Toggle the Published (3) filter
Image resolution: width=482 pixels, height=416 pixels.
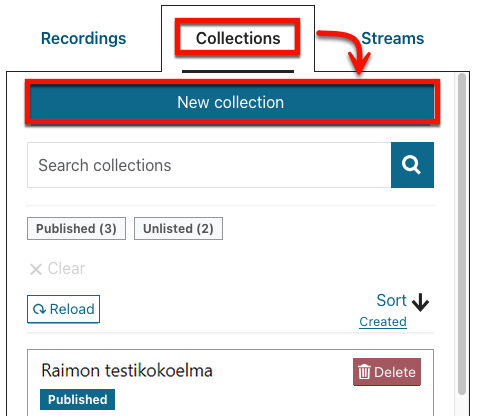pyautogui.click(x=76, y=229)
